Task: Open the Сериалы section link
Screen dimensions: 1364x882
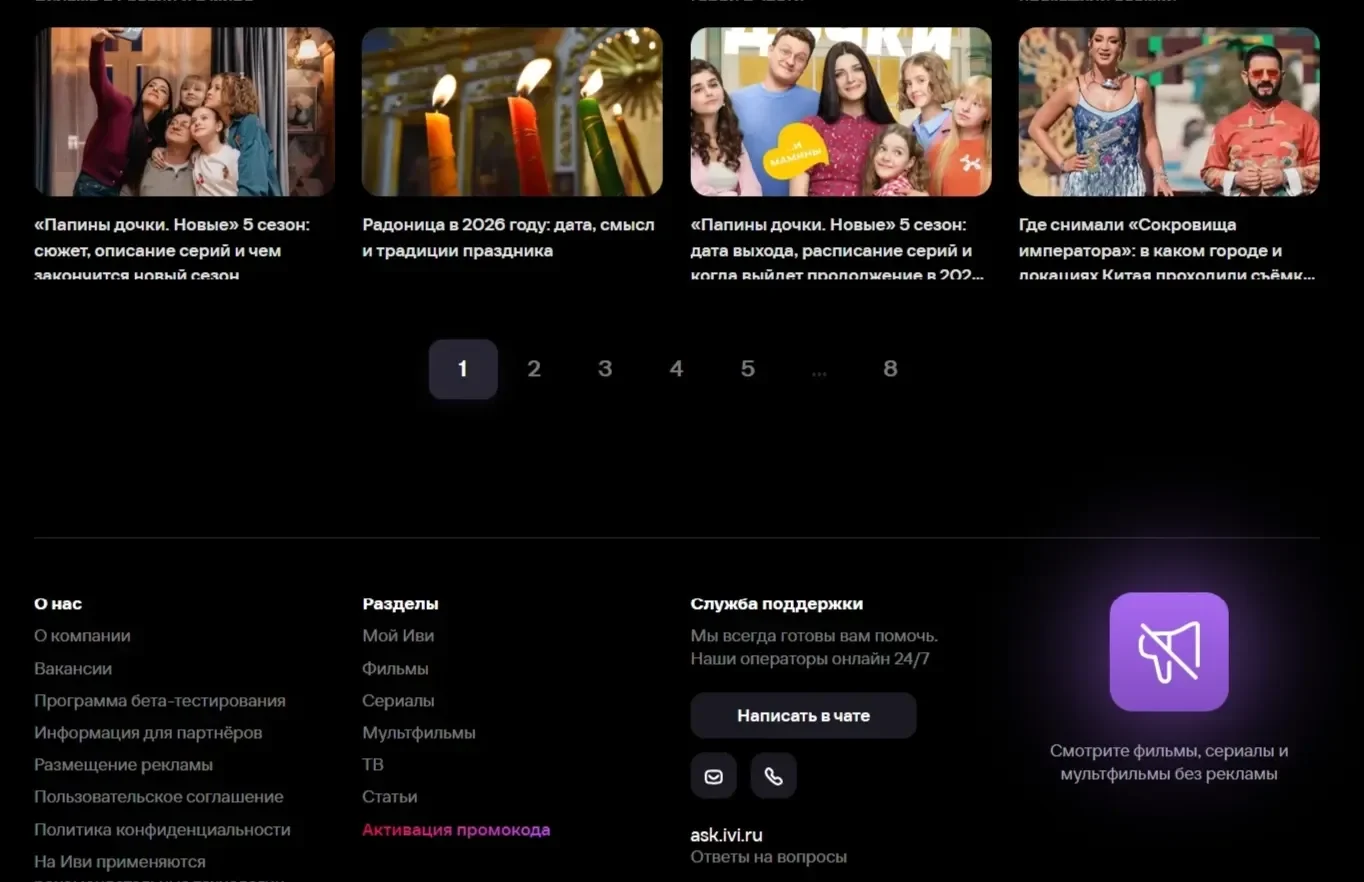Action: (398, 701)
